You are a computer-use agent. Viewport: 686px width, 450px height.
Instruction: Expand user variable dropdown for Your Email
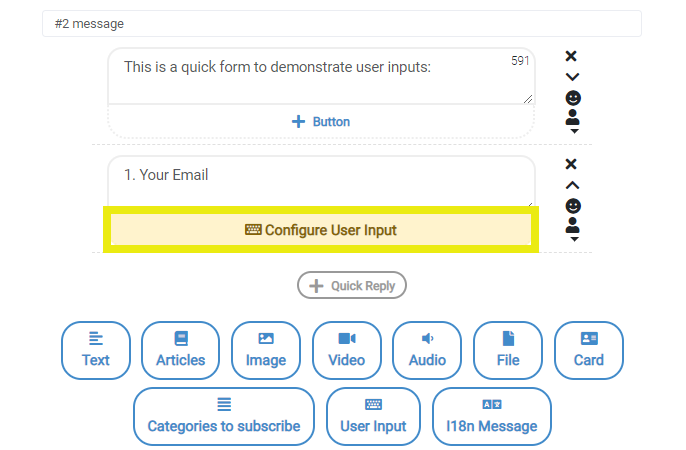pos(573,230)
